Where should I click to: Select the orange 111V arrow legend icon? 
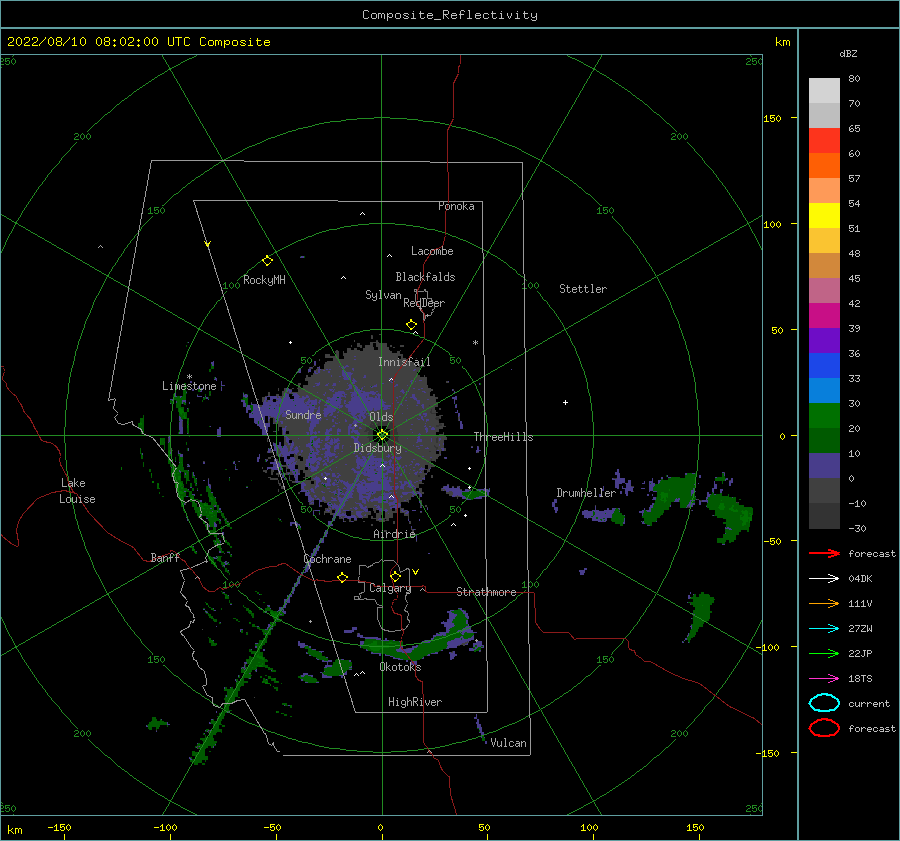coord(824,603)
